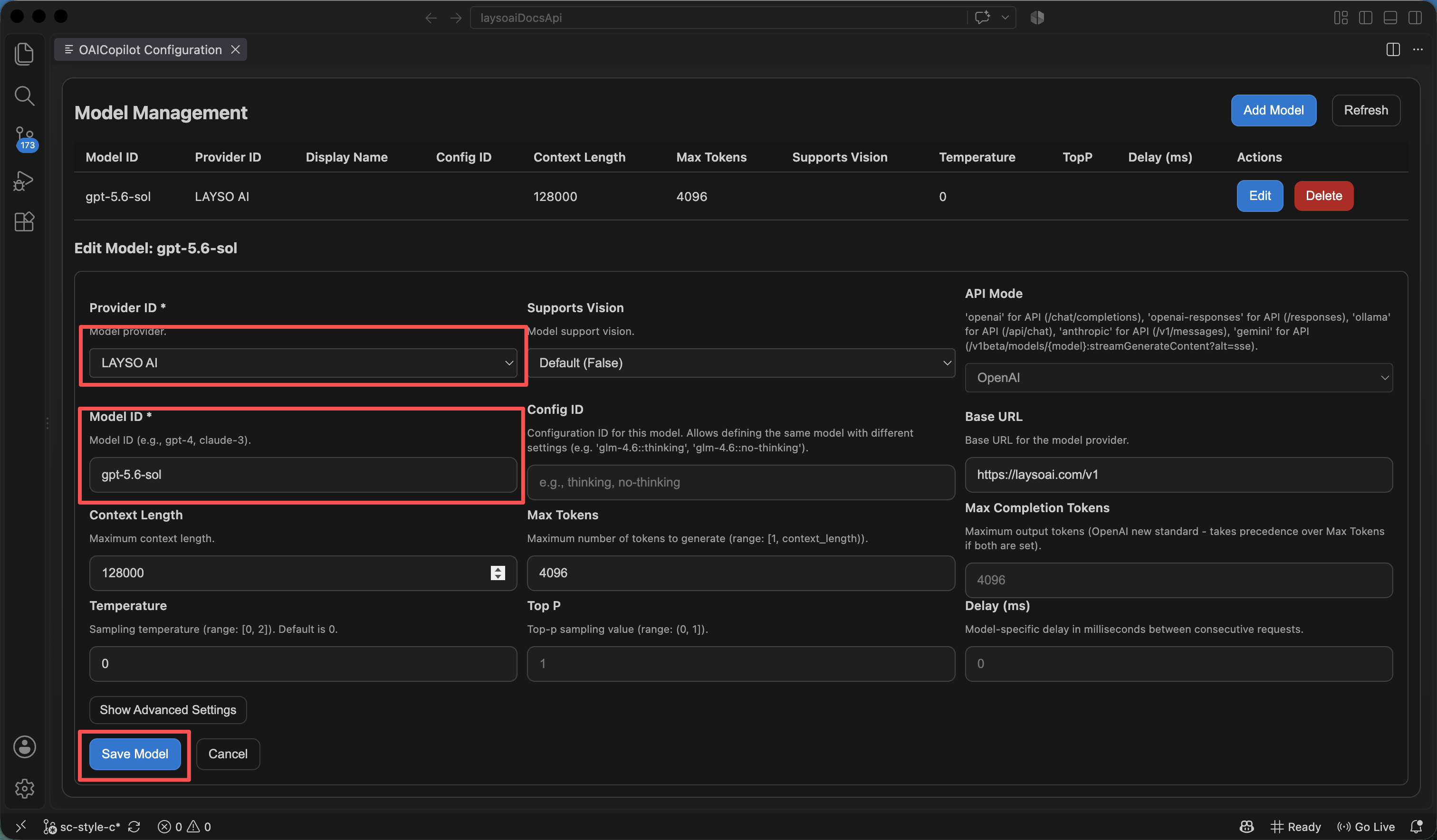Open the Explorer view in activity bar
Image resolution: width=1437 pixels, height=840 pixels.
[24, 54]
